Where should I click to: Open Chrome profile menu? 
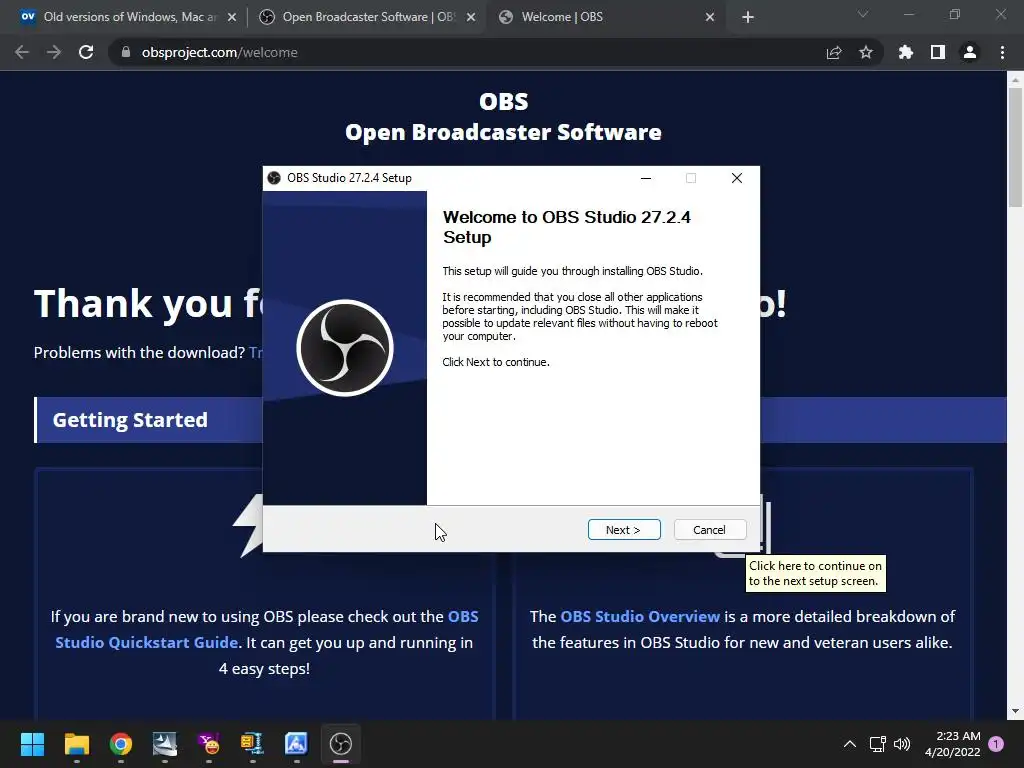970,52
